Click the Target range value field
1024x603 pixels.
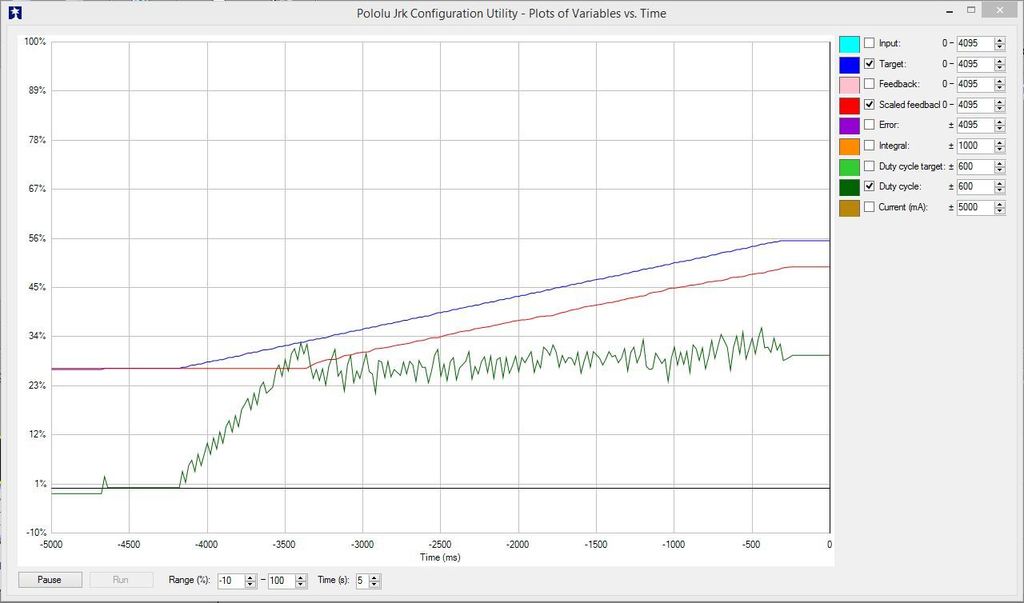pyautogui.click(x=976, y=64)
